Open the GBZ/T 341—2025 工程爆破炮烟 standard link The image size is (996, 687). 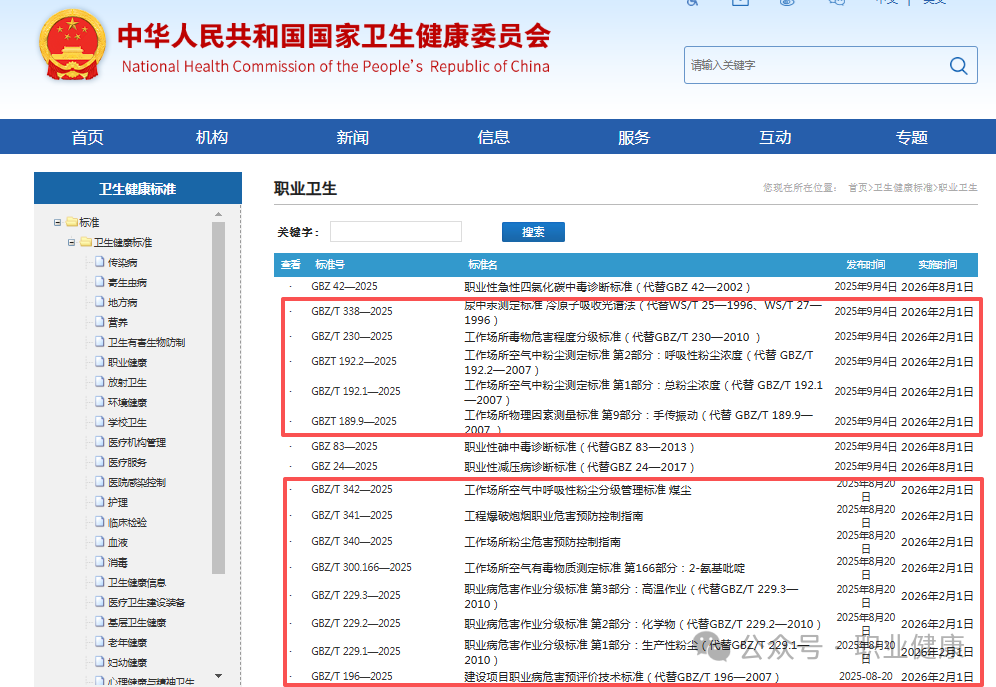[553, 516]
